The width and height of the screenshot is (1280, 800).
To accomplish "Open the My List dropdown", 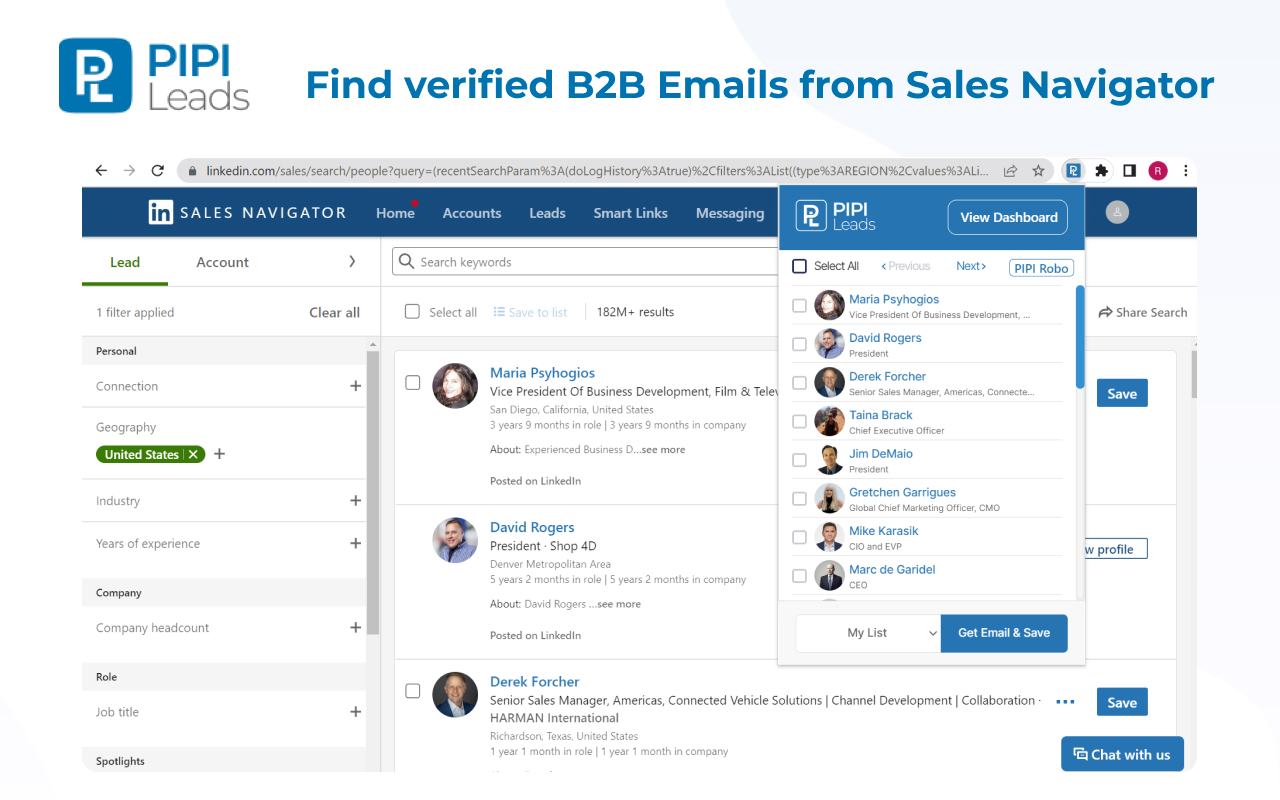I will coord(868,633).
